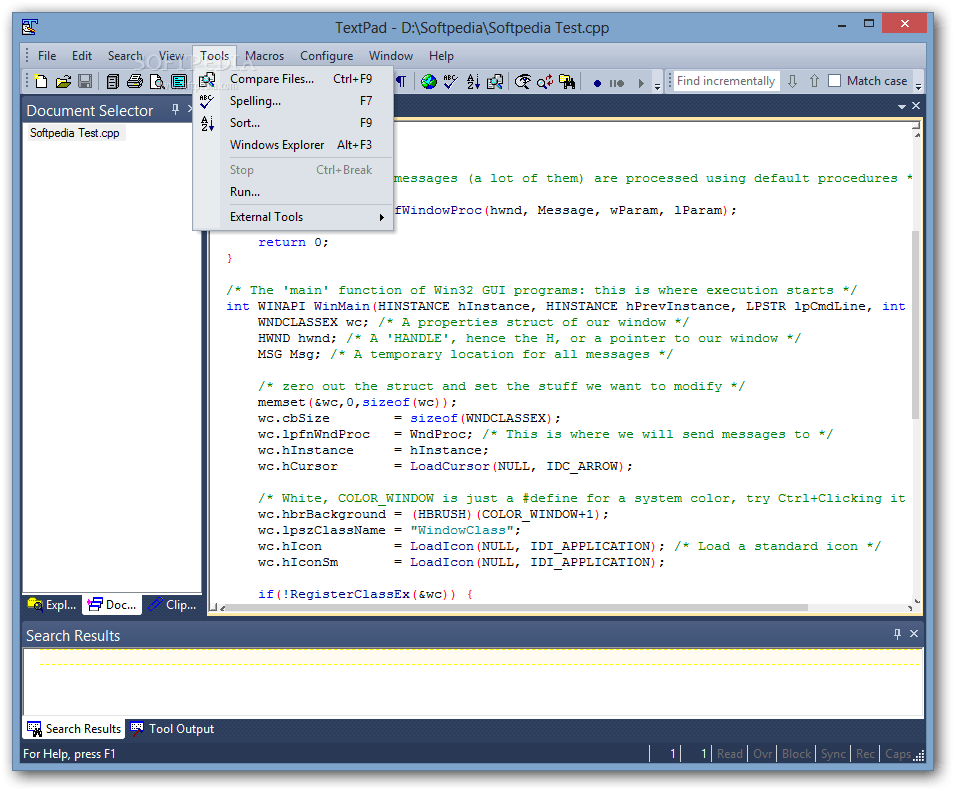The image size is (954, 791).
Task: Select the Search Results bottom tab
Action: [74, 729]
